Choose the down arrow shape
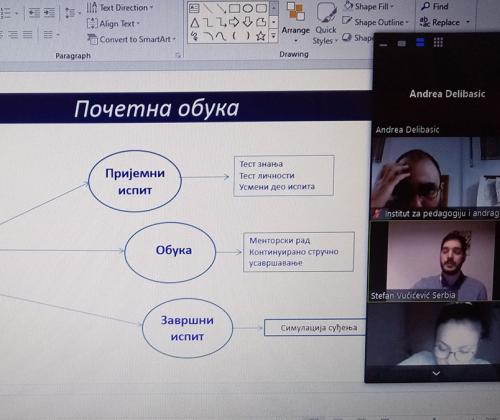Image resolution: width=500 pixels, height=420 pixels. (248, 22)
